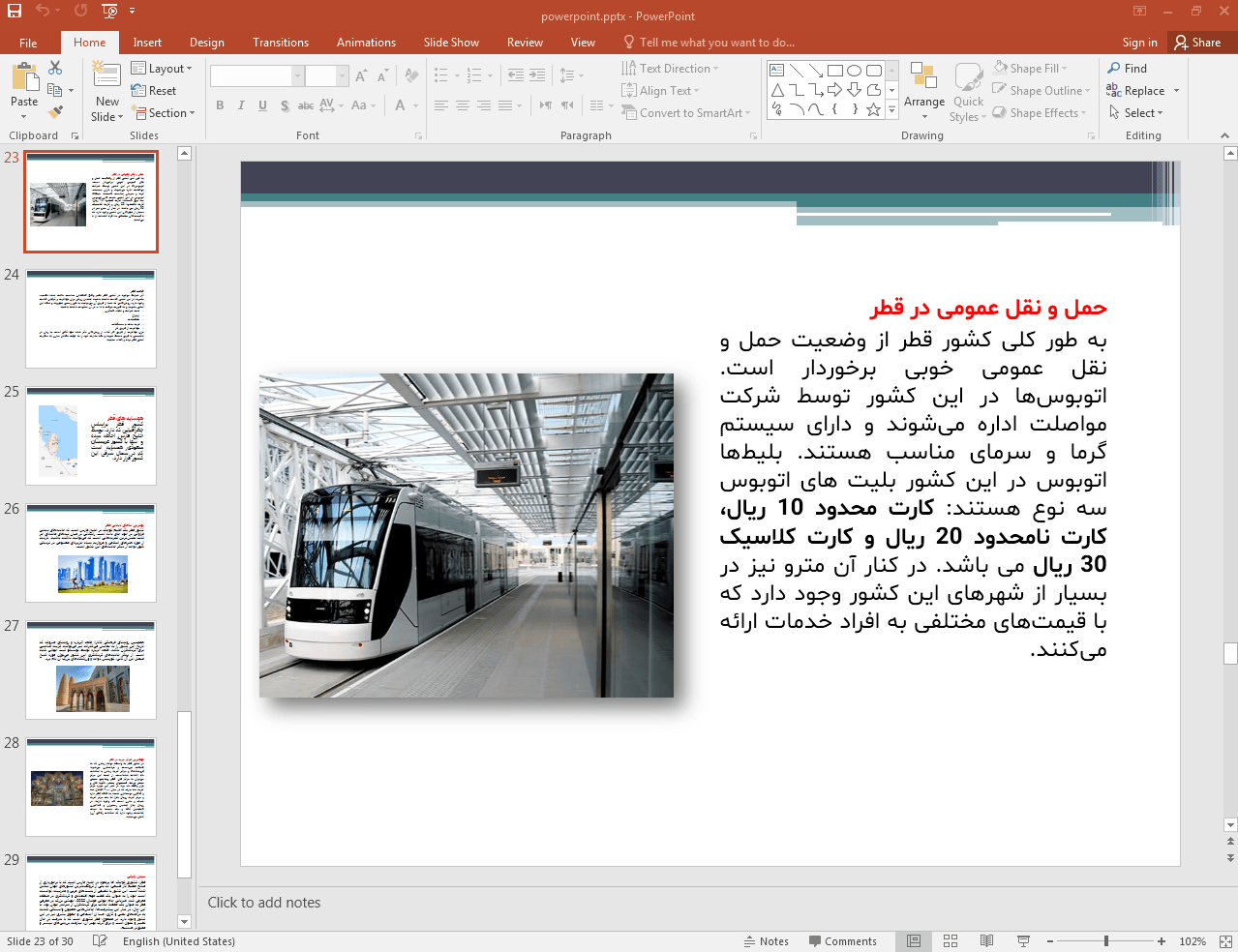Screen dimensions: 1238x952
Task: Toggle the Notes pane
Action: pos(766,941)
